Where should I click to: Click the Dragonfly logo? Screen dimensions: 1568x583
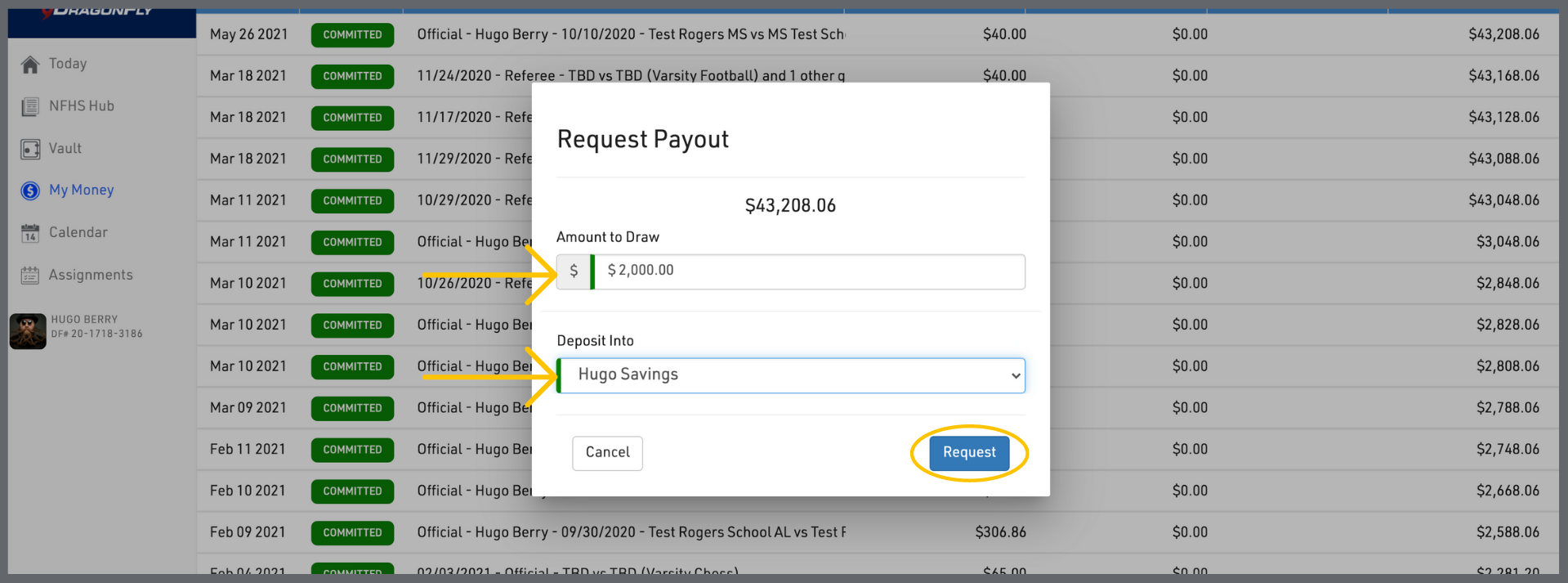pos(98,11)
